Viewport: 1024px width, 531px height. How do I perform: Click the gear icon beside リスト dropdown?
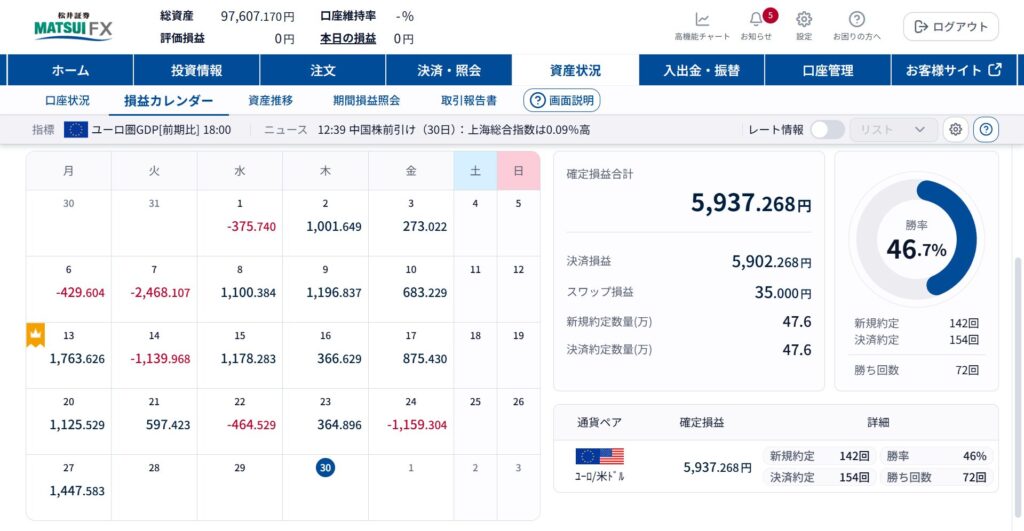point(955,129)
